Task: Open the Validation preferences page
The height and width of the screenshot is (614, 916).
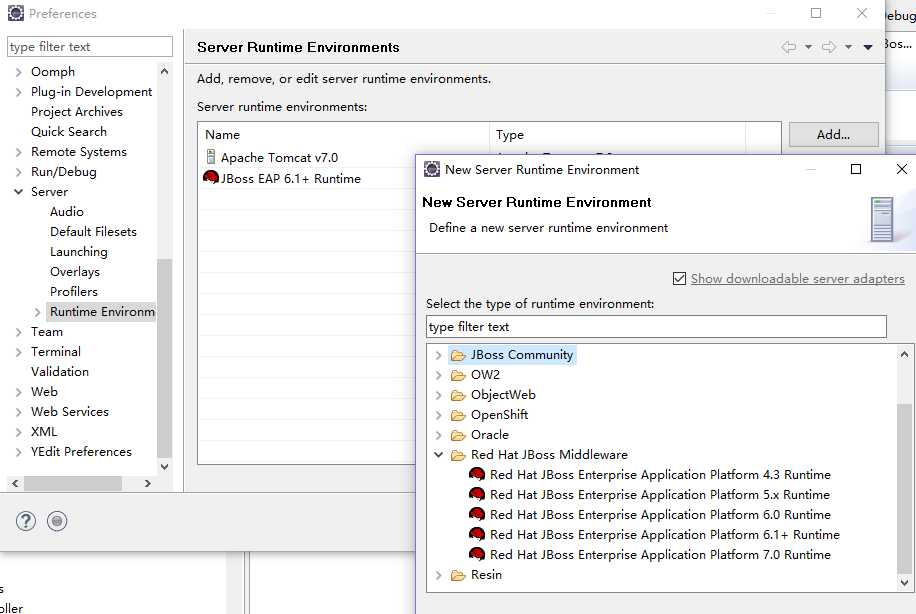Action: coord(59,372)
